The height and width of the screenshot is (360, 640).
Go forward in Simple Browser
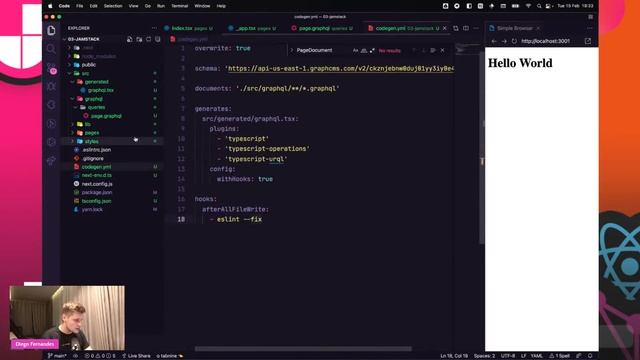click(504, 41)
